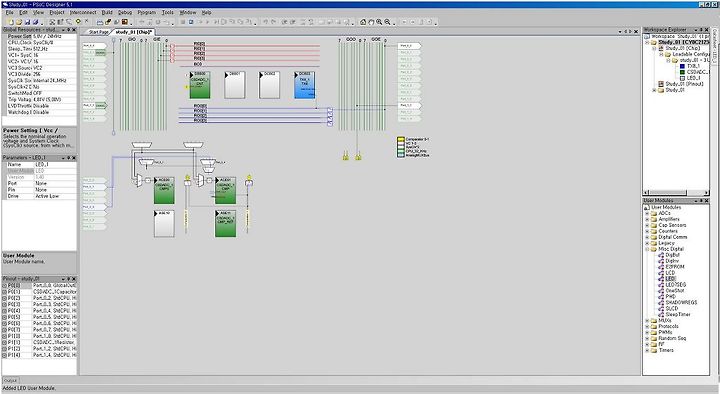Select the Loadable Configurations tree node
The image size is (720, 394).
pyautogui.click(x=691, y=54)
